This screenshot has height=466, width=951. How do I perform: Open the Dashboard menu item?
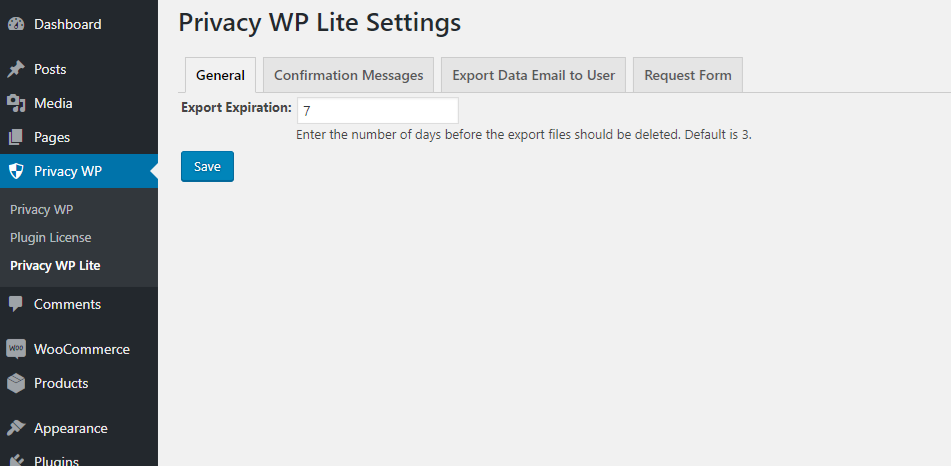[x=67, y=24]
